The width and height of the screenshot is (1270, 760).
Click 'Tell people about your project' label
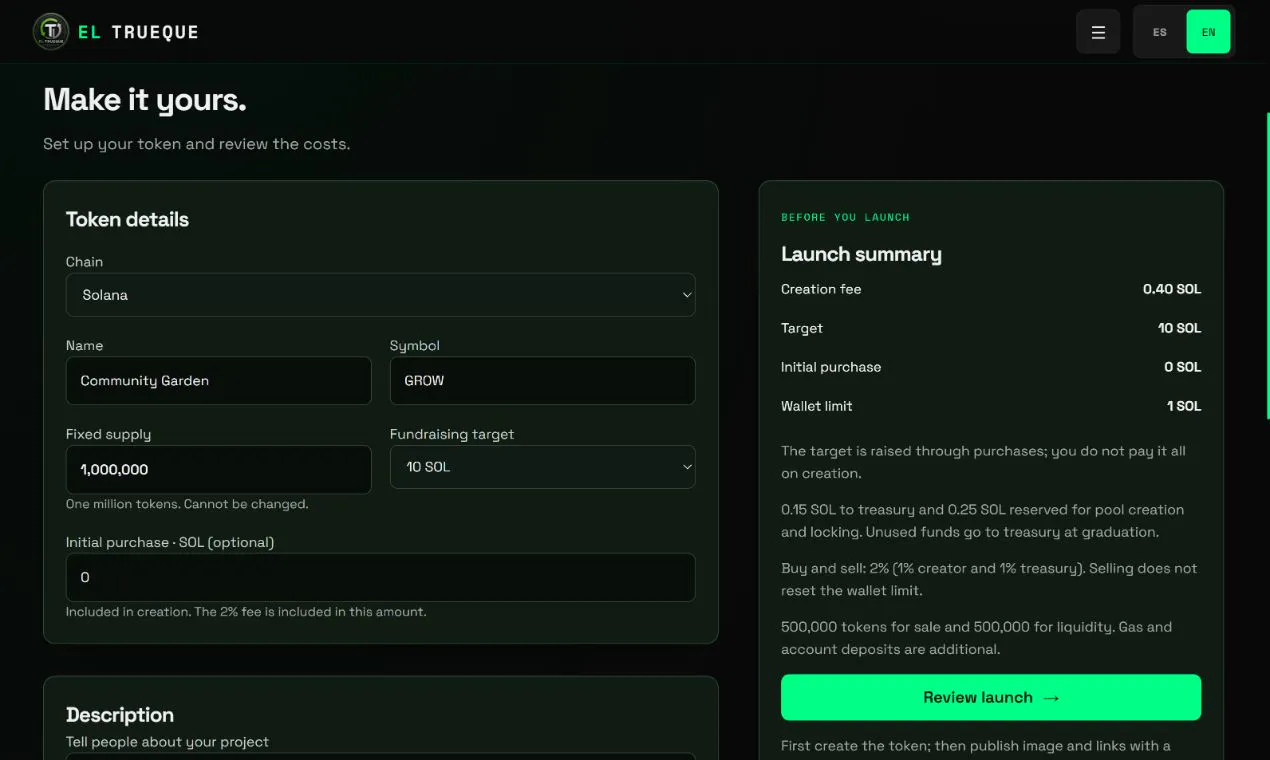click(x=167, y=742)
